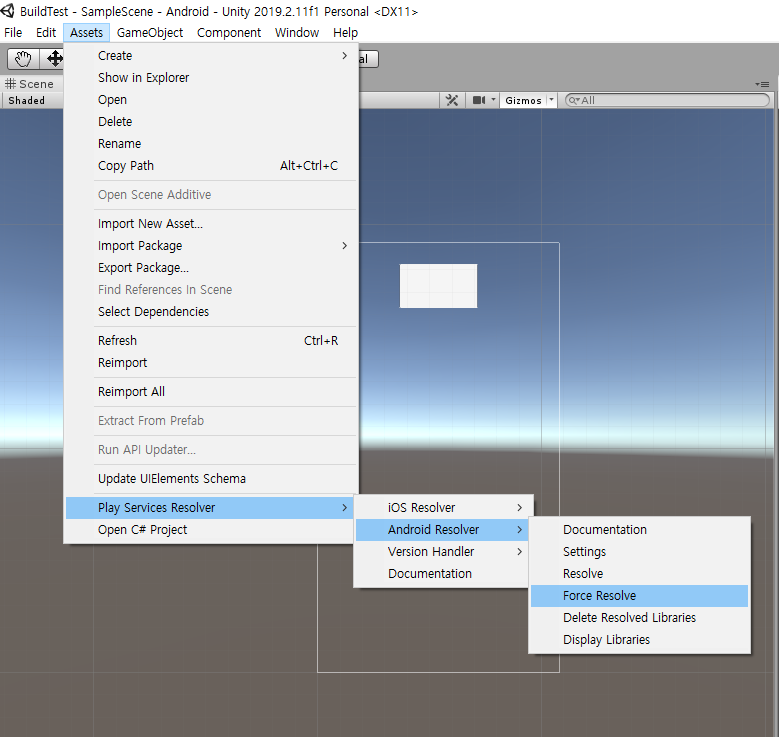
Task: Select the Move tool icon
Action: (x=53, y=59)
